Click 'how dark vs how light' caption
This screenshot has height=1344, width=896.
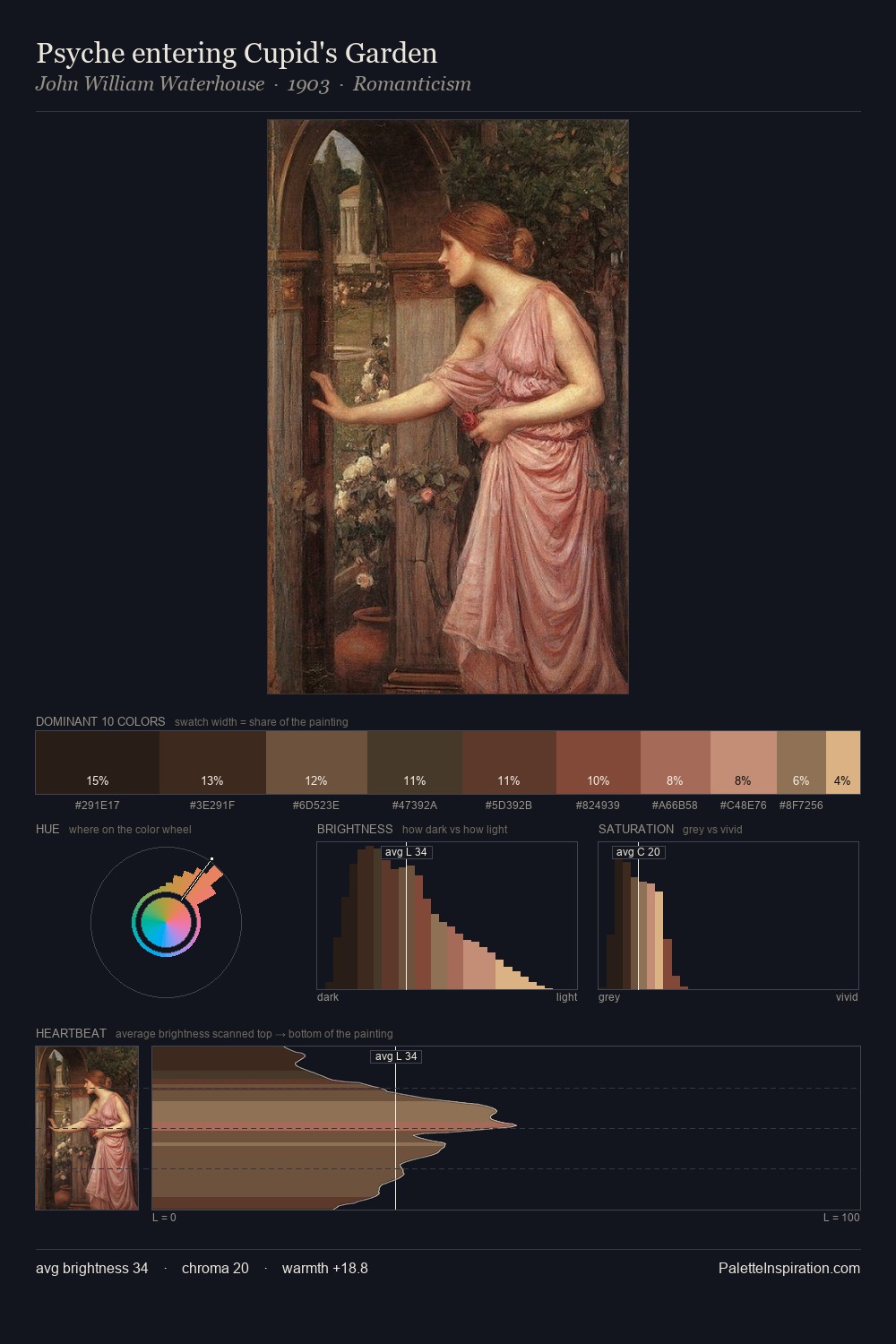click(454, 830)
